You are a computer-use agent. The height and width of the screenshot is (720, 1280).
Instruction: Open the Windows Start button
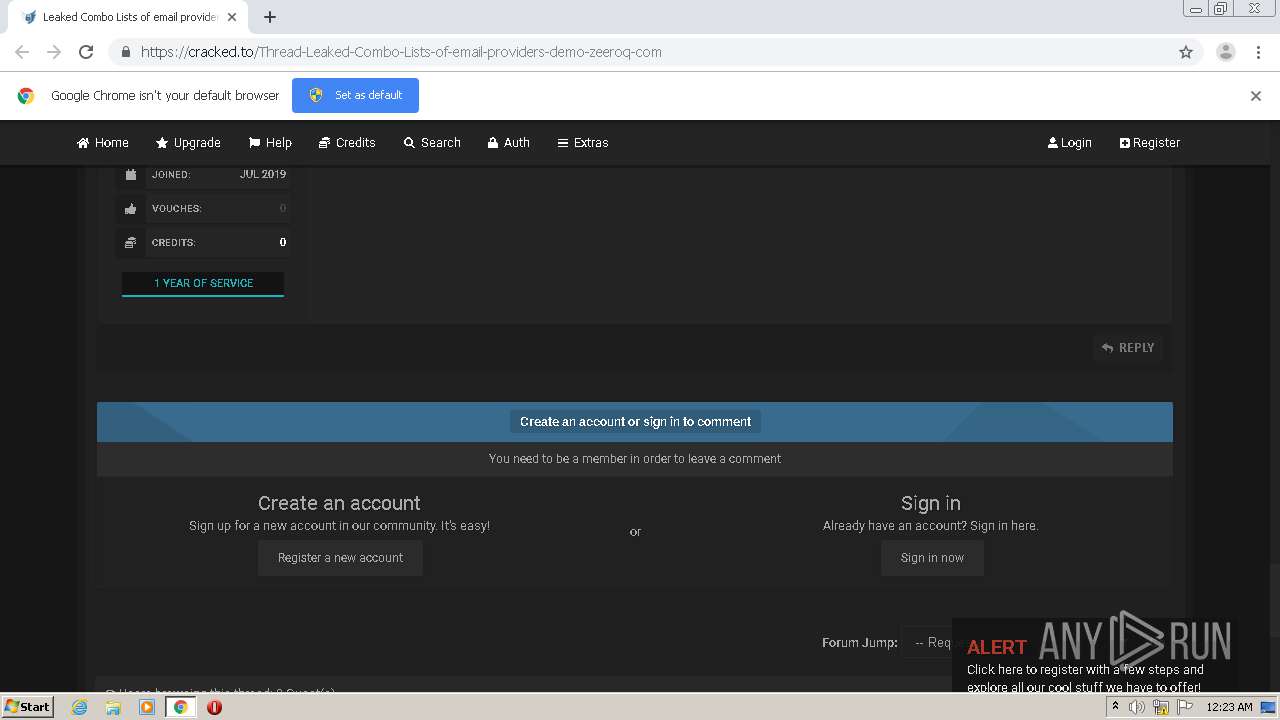(x=28, y=706)
